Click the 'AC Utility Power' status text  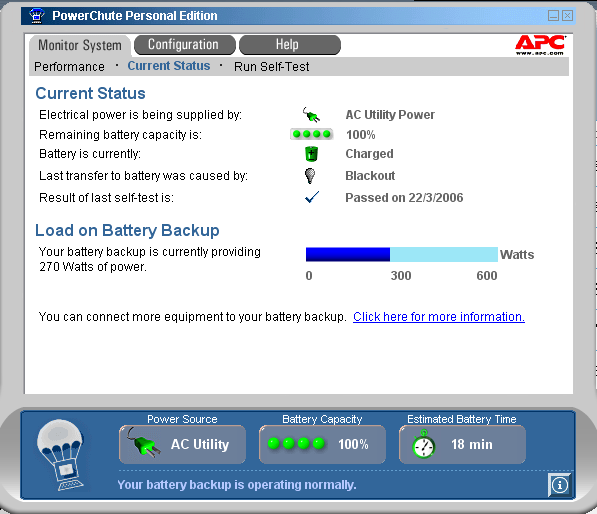pyautogui.click(x=390, y=115)
